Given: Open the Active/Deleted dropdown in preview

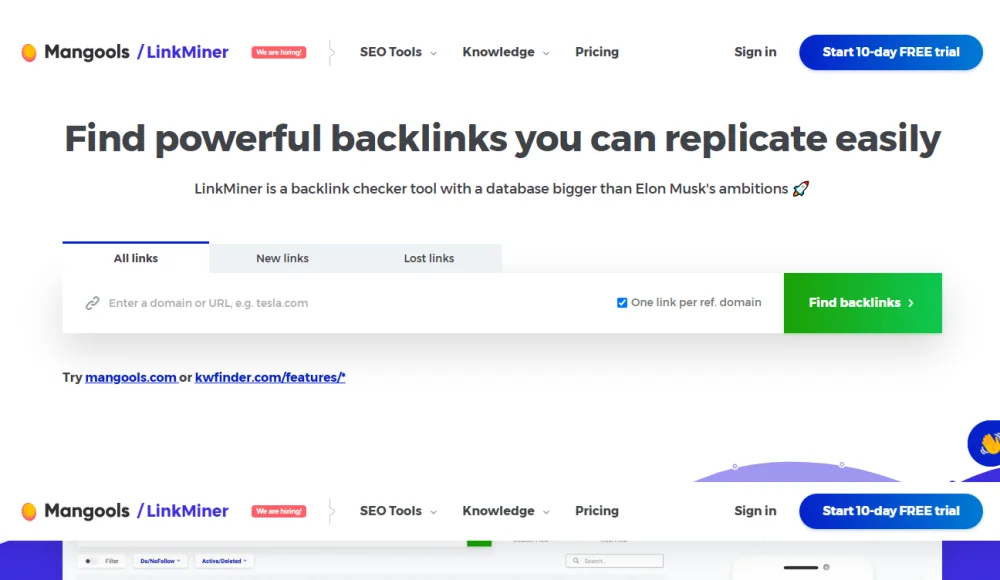Looking at the screenshot, I should tap(223, 561).
